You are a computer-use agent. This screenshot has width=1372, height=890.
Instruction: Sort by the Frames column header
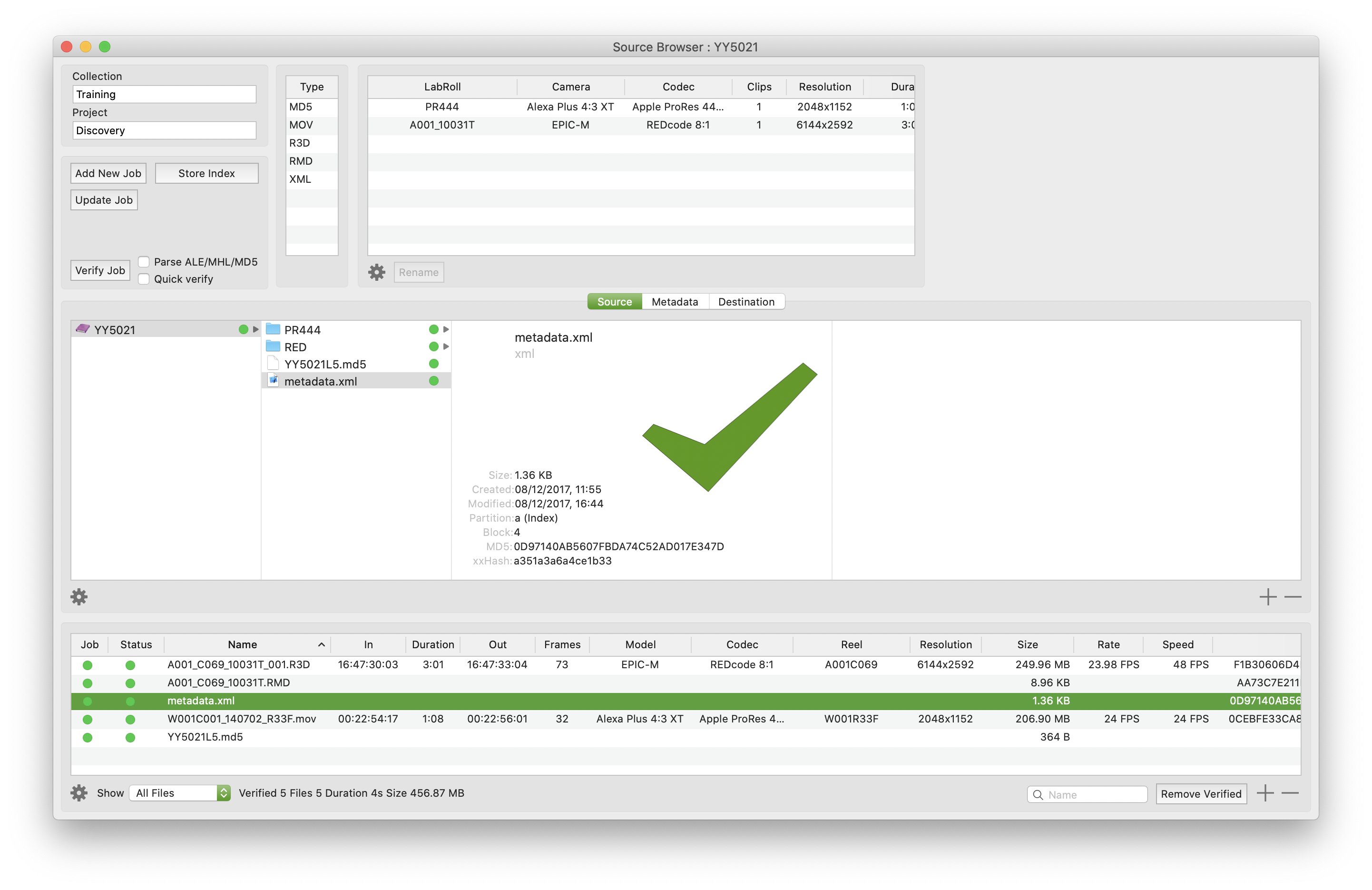pyautogui.click(x=562, y=644)
